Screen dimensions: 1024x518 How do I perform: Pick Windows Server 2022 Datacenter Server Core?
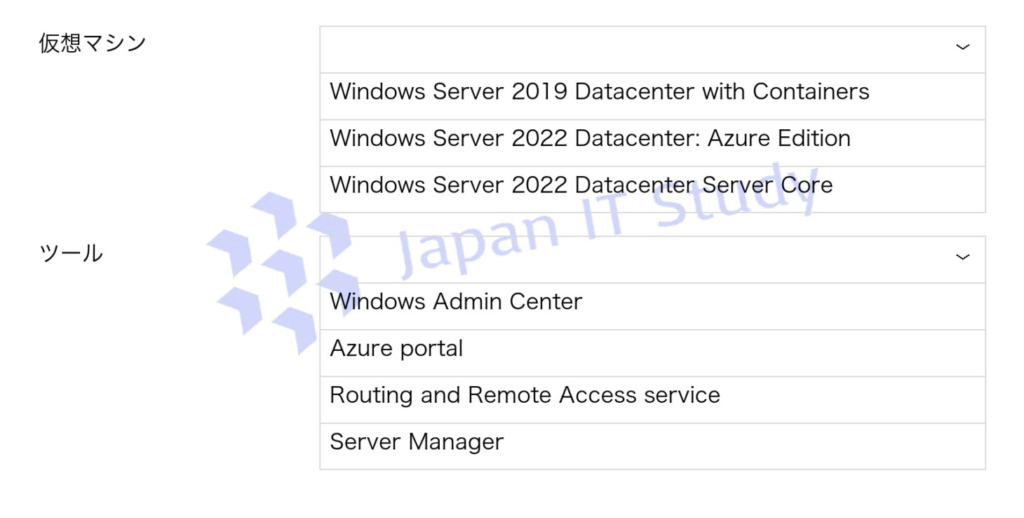[x=581, y=185]
